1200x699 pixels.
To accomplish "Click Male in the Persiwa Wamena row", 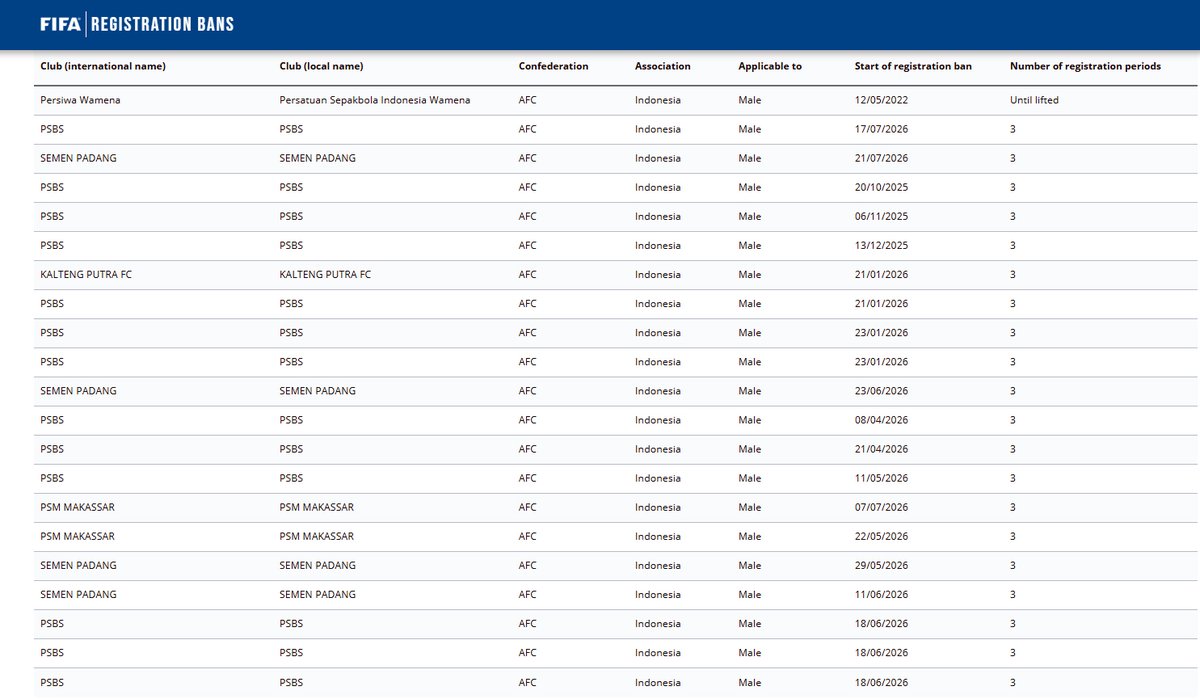I will (750, 100).
